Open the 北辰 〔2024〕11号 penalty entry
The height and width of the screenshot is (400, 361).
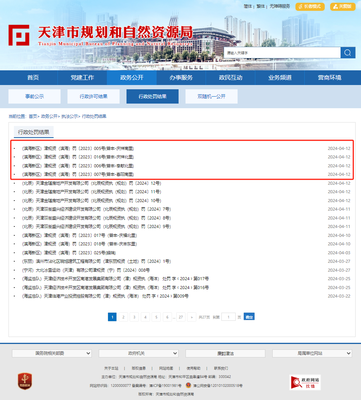click(92, 192)
